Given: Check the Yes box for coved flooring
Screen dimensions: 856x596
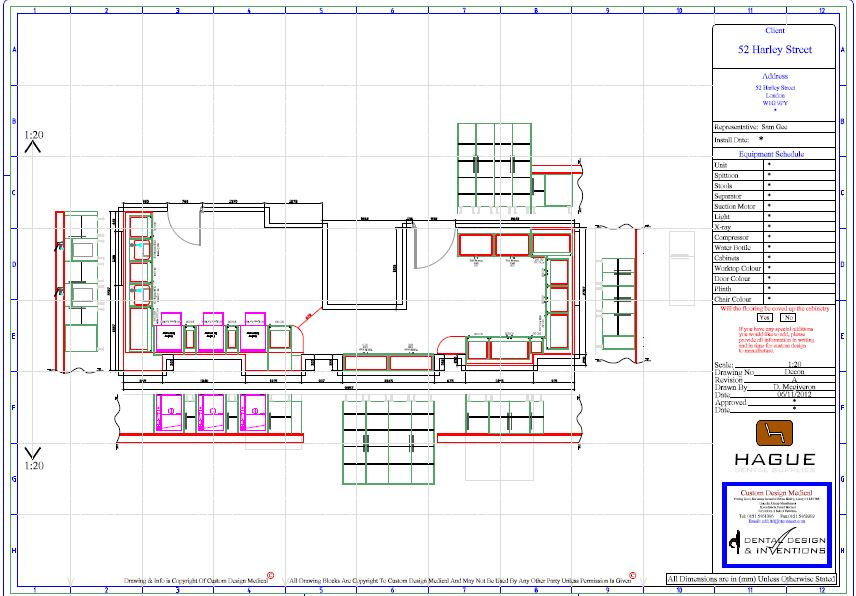Looking at the screenshot, I should click(x=763, y=317).
